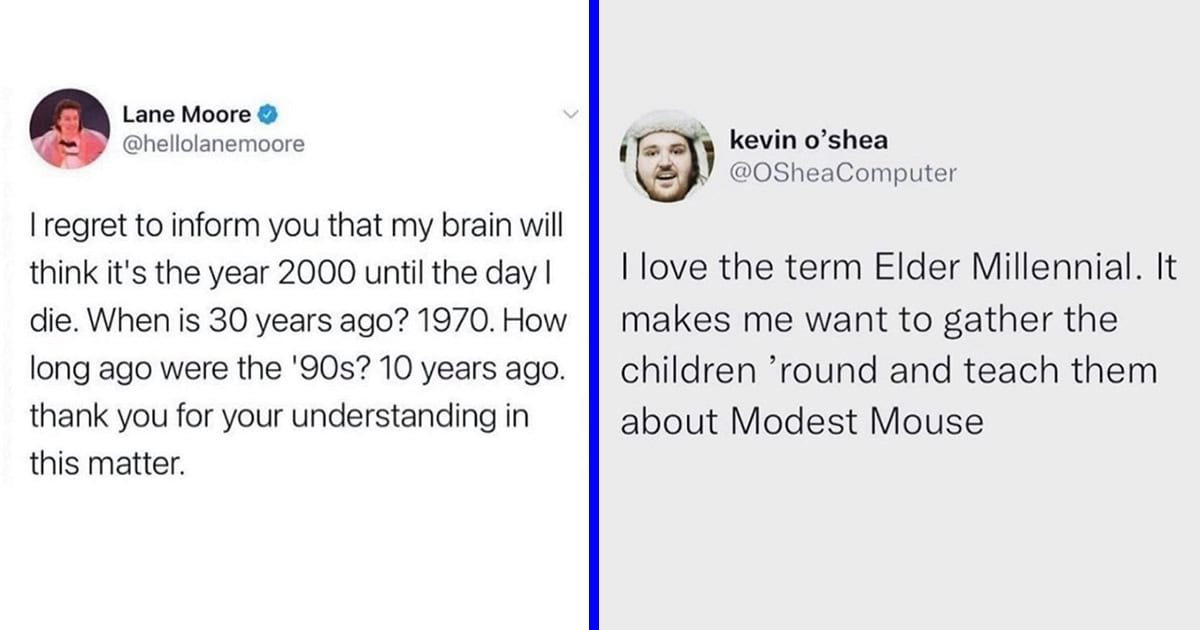The height and width of the screenshot is (630, 1200).
Task: Tap the verification checkmark beside the display name
Action: pyautogui.click(x=266, y=113)
